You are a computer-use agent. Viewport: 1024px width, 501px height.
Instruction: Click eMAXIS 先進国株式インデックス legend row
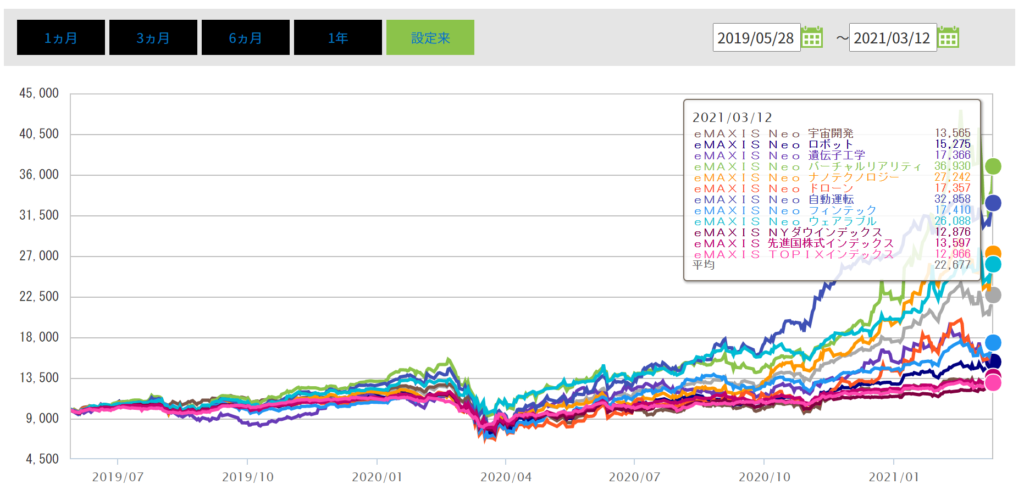click(x=831, y=243)
